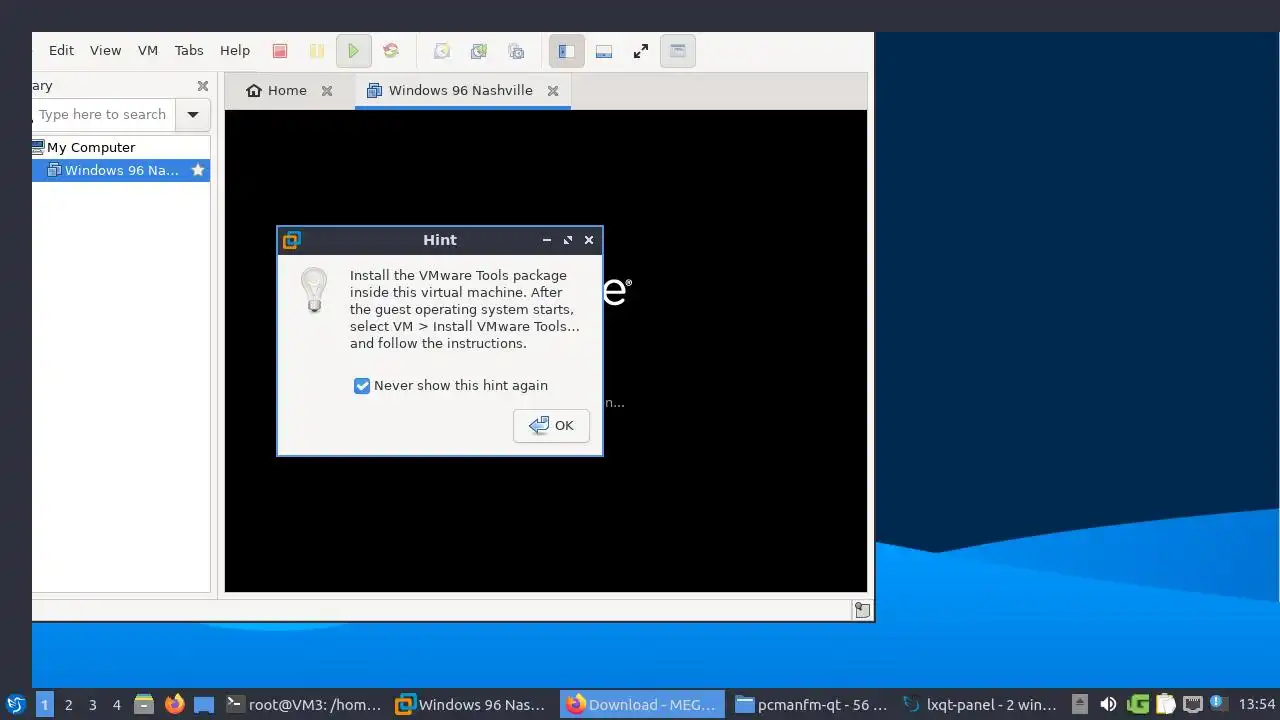Click the clipboard tray icon
The height and width of the screenshot is (720, 1280).
[1165, 704]
